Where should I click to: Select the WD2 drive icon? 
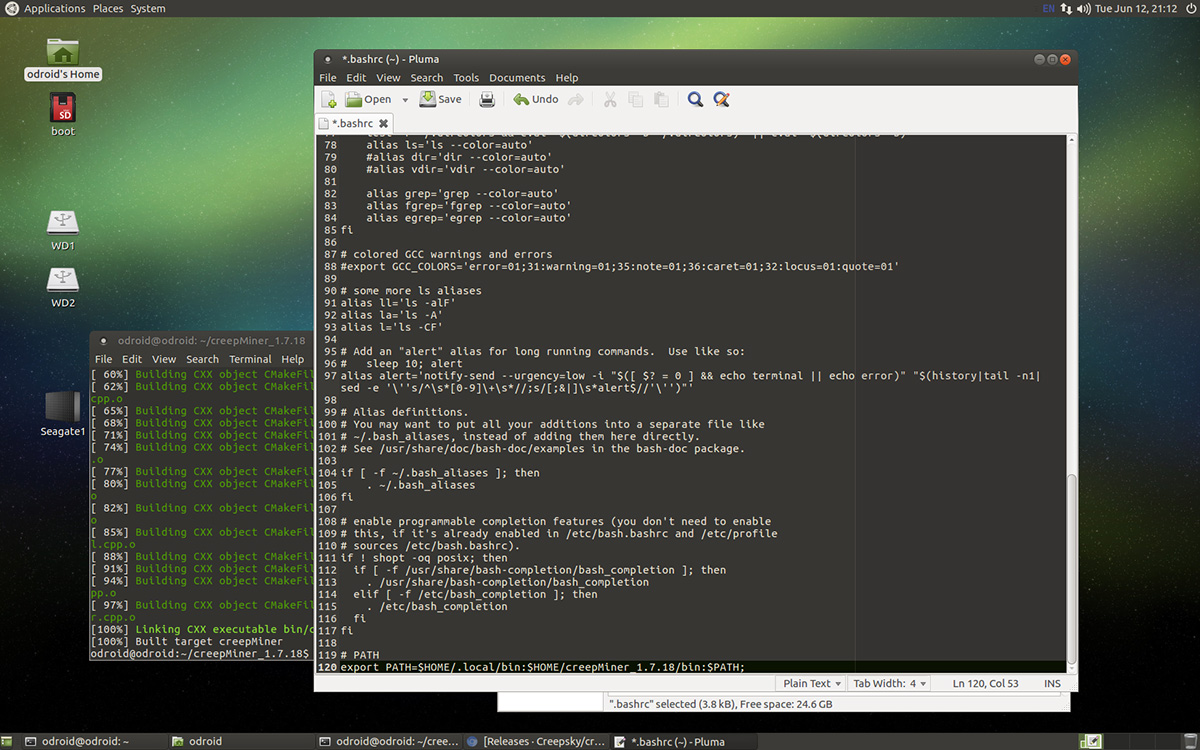[x=63, y=287]
